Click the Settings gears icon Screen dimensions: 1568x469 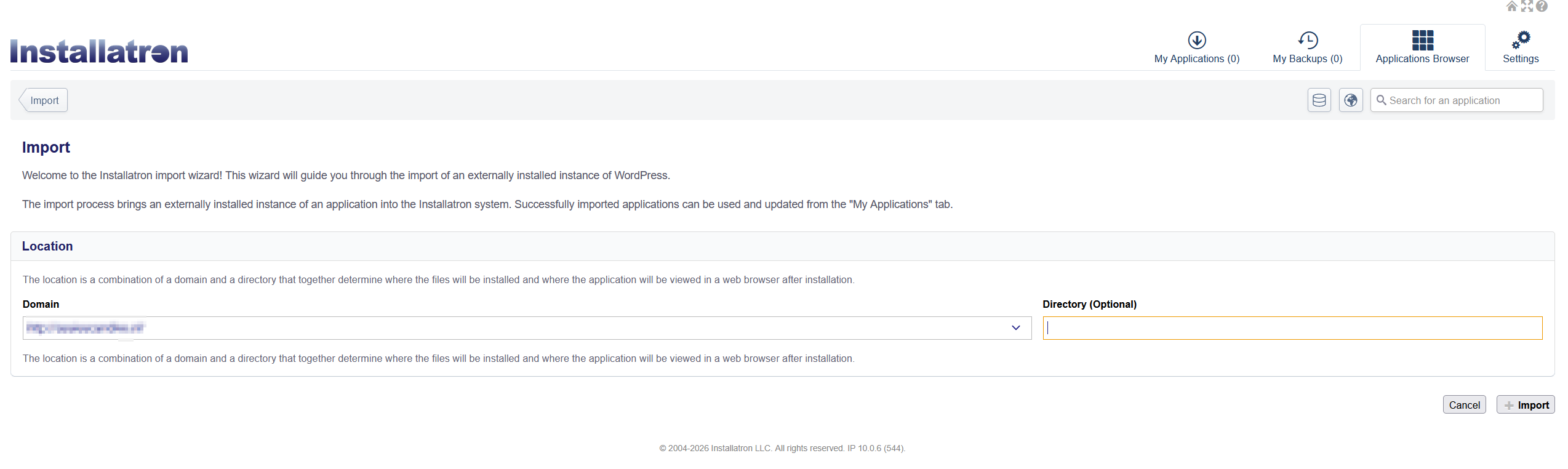[x=1521, y=41]
